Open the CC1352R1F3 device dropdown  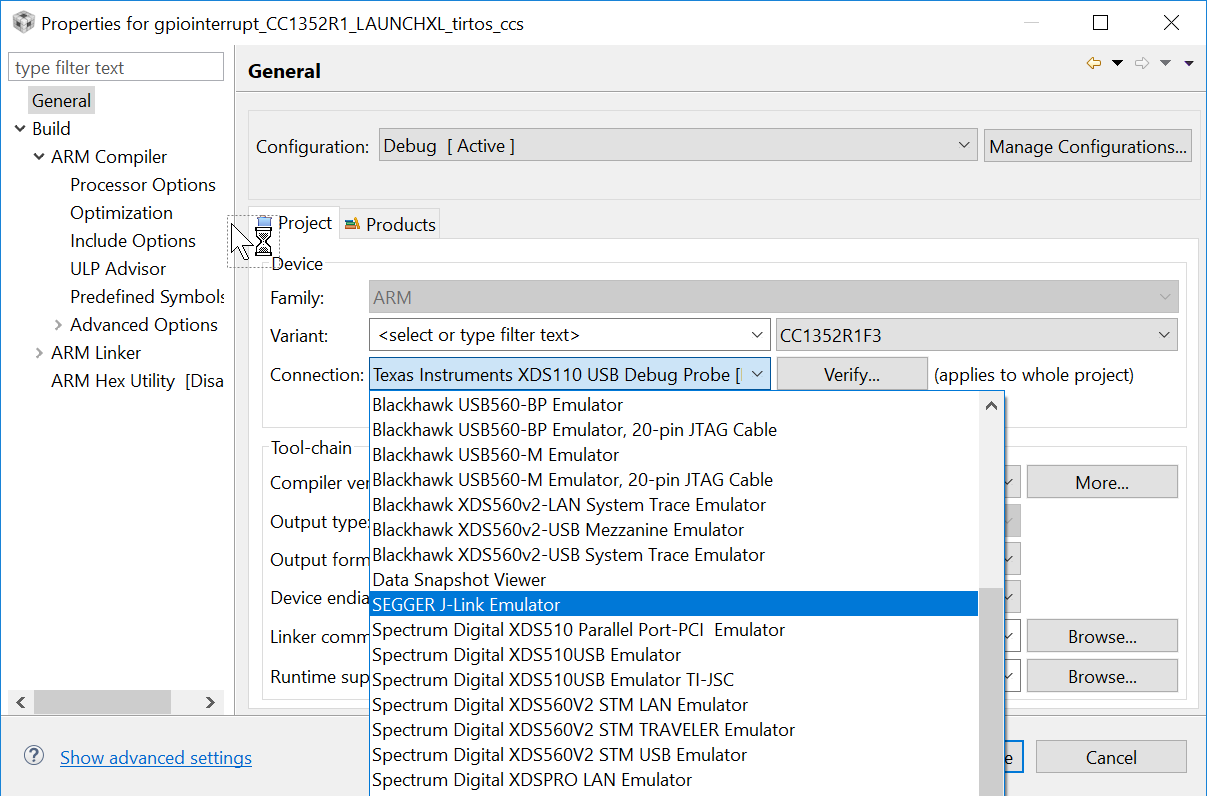1163,335
